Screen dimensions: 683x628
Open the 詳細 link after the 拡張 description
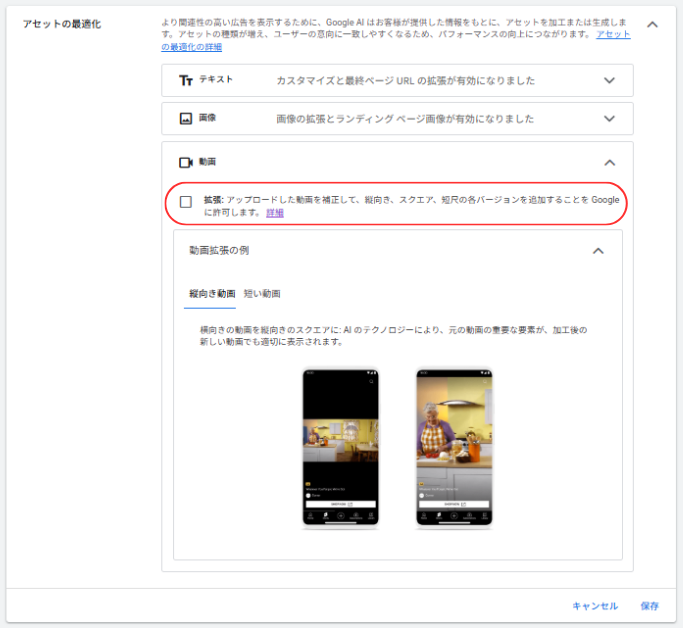click(275, 213)
